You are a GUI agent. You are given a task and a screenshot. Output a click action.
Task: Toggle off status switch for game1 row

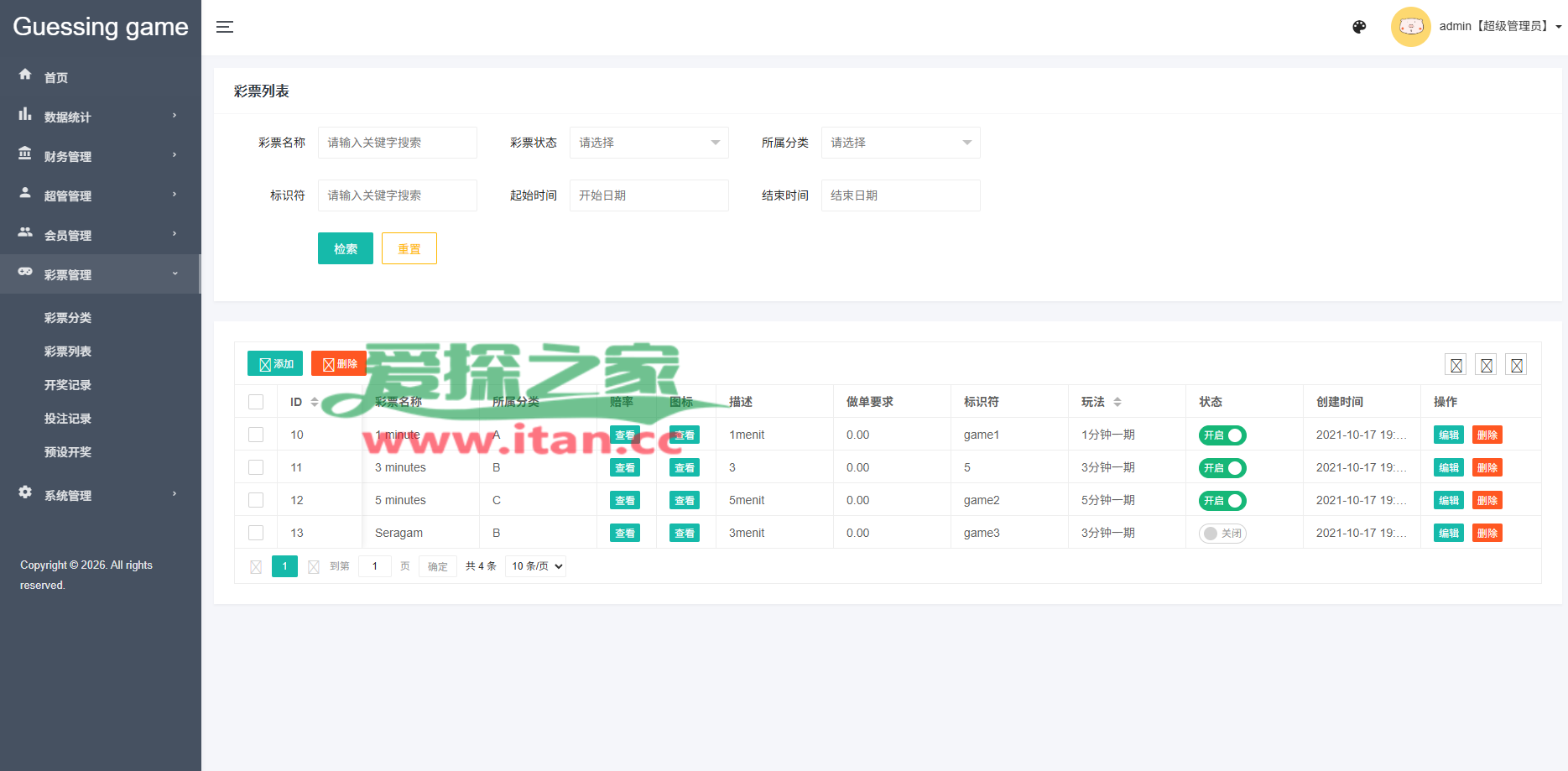tap(1222, 435)
